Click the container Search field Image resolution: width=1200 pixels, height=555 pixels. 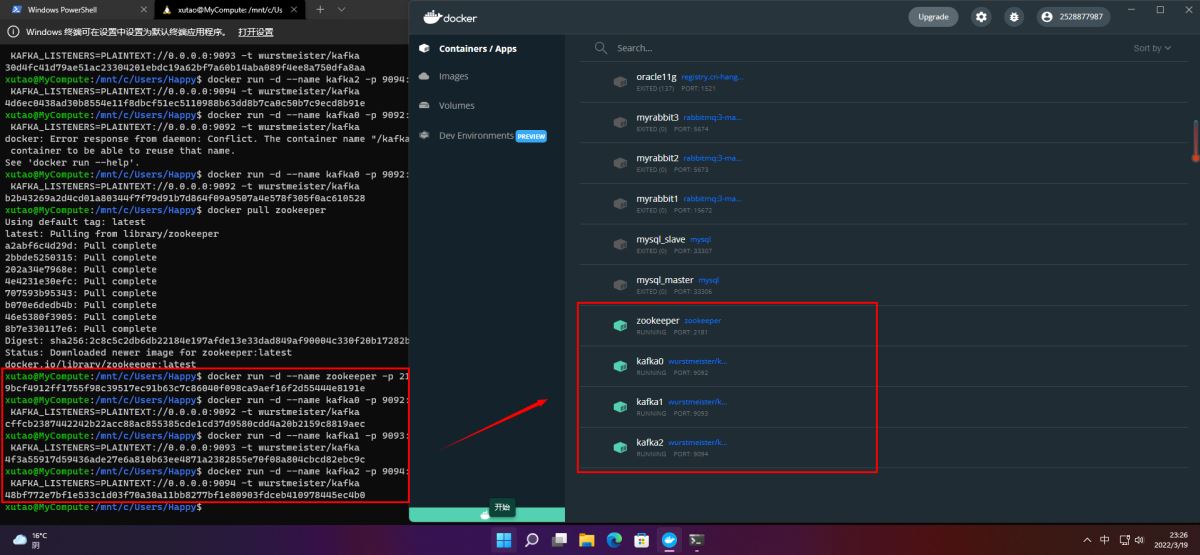pyautogui.click(x=700, y=48)
